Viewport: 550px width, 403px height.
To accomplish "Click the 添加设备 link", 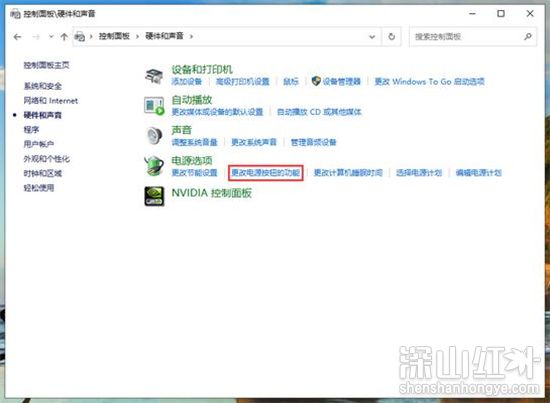I will [187, 81].
